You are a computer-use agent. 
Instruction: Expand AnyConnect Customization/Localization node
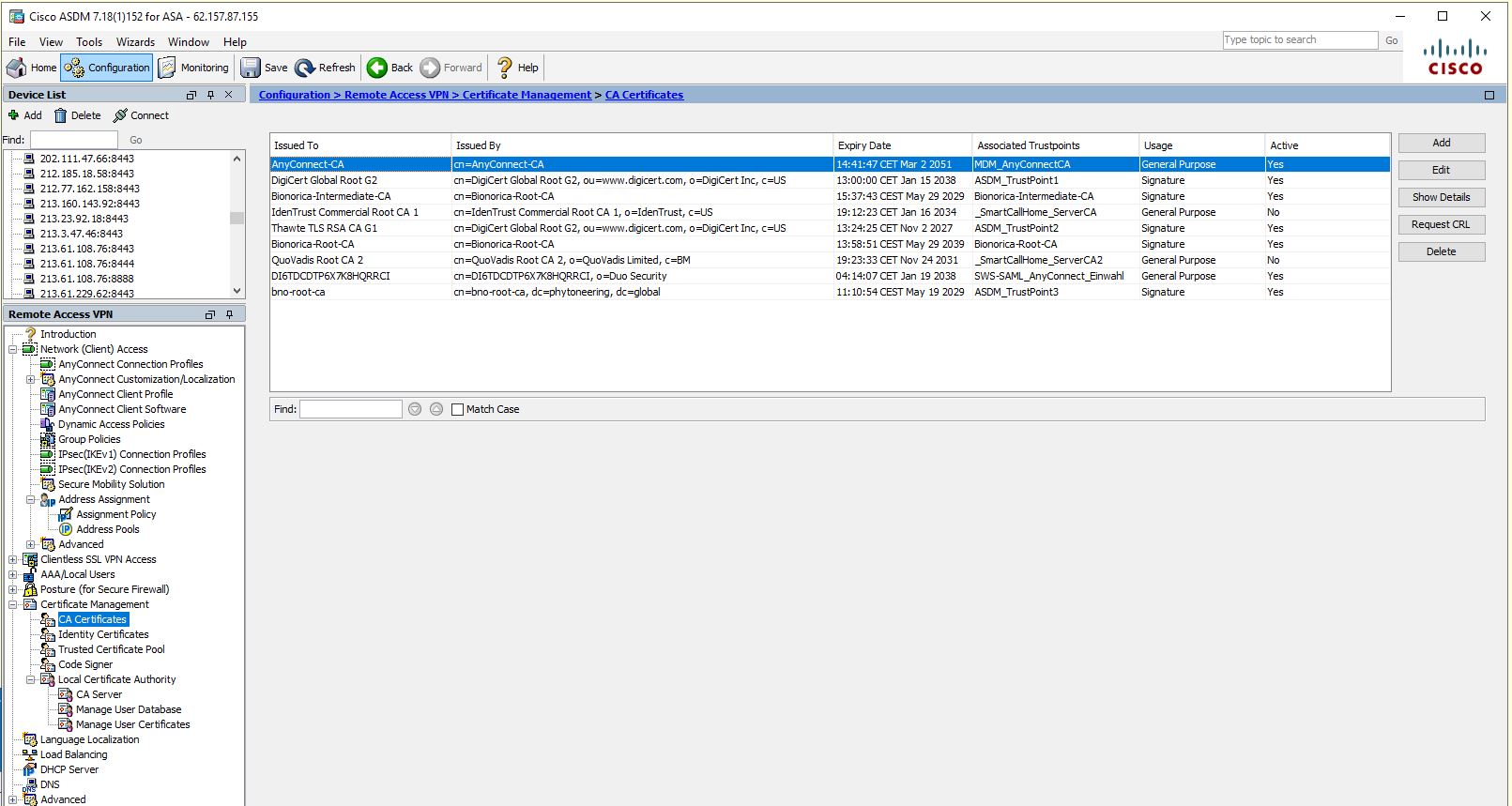pos(30,379)
